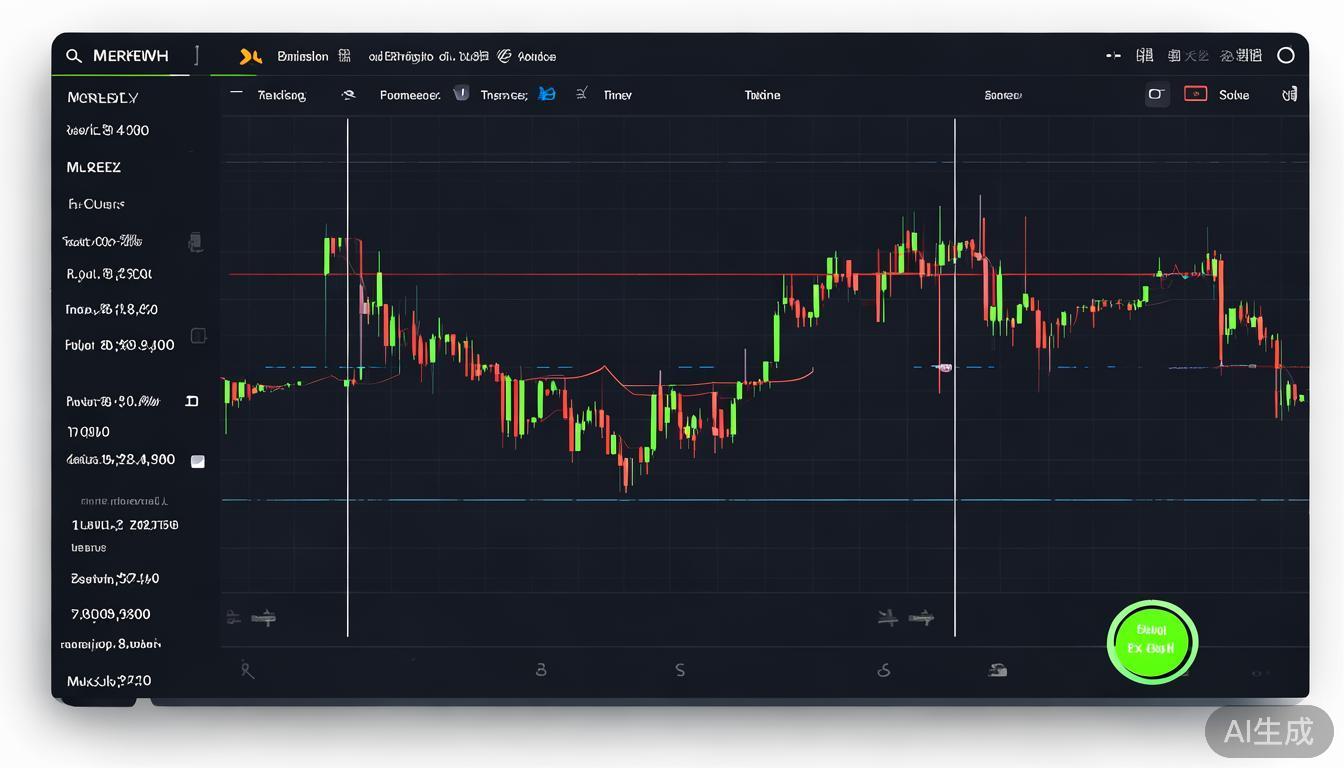Click the red horizontal price line on chart
The width and height of the screenshot is (1344, 768).
click(x=600, y=274)
